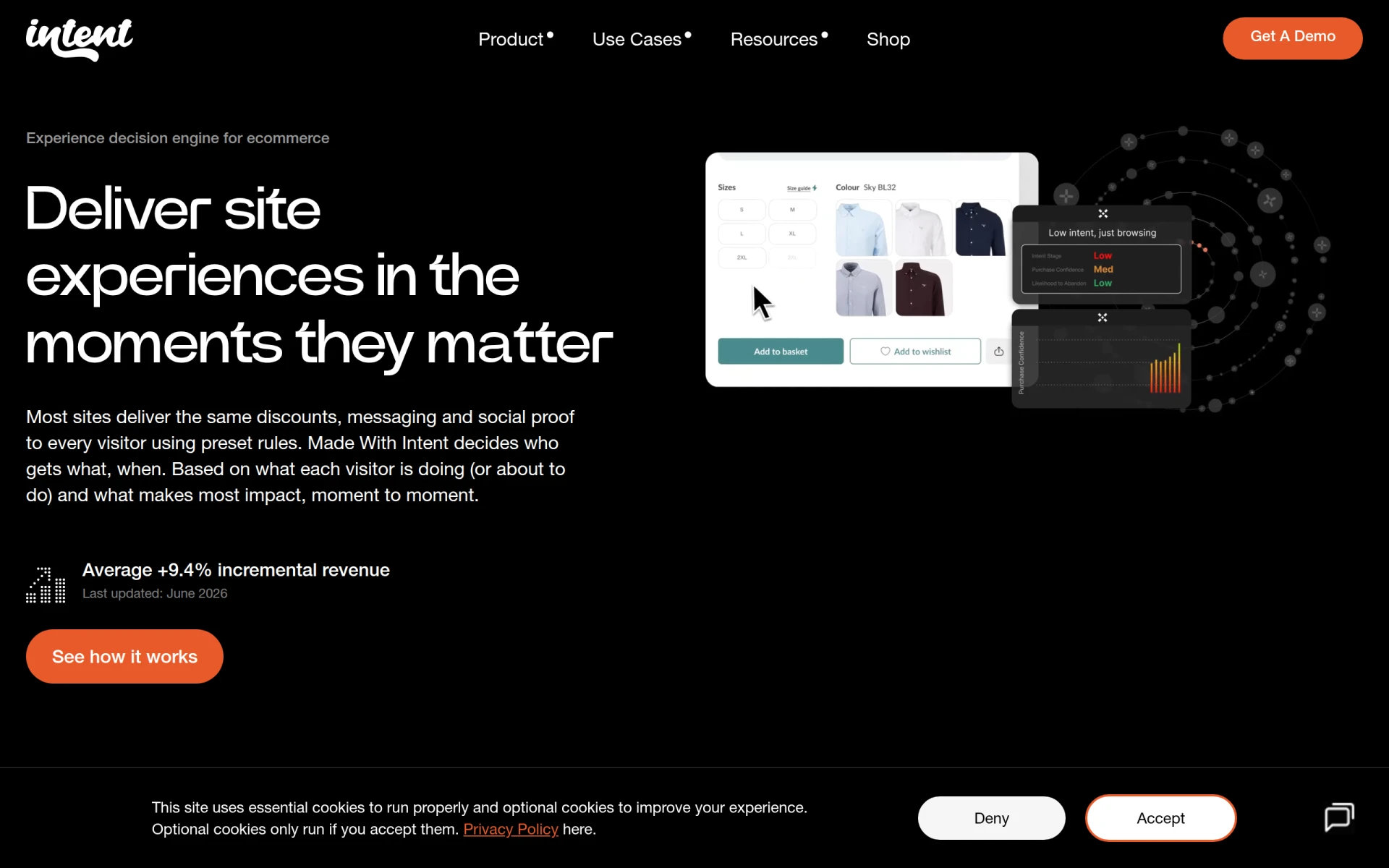Click the Average +9.4% incremental revenue text

point(236,570)
